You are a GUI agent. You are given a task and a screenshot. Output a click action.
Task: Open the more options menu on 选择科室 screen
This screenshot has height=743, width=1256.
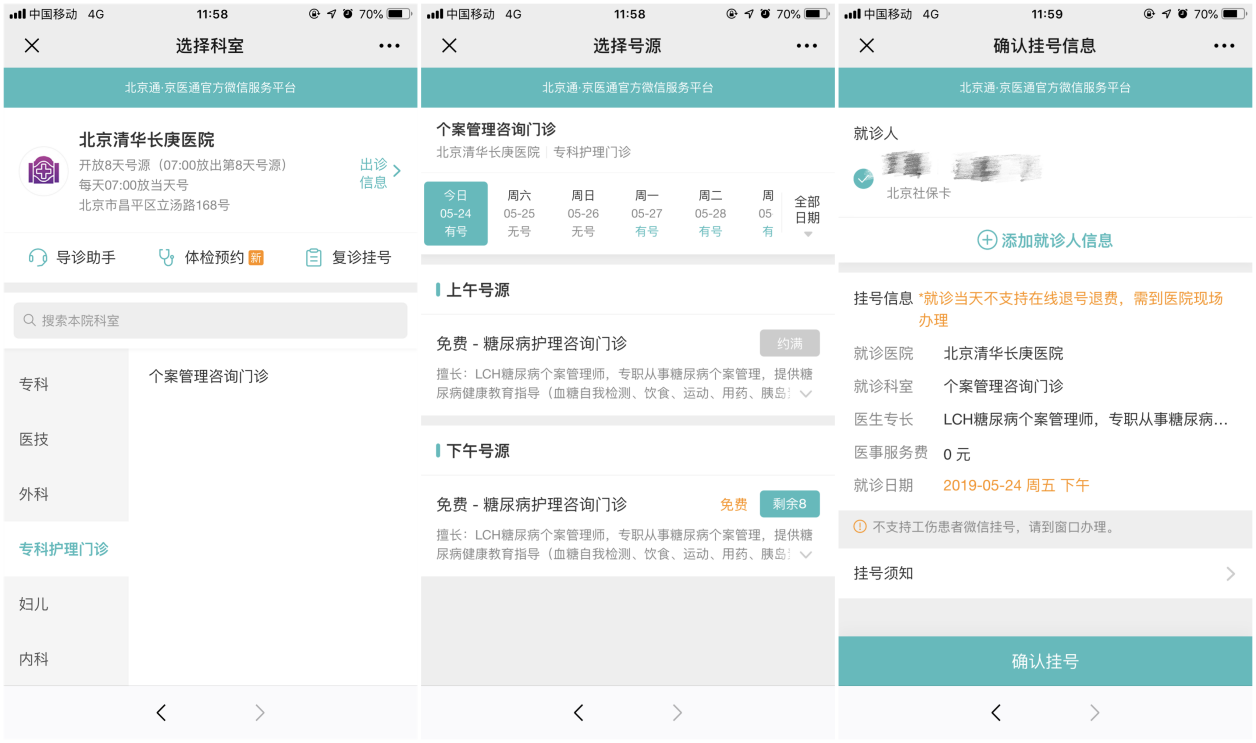click(389, 46)
